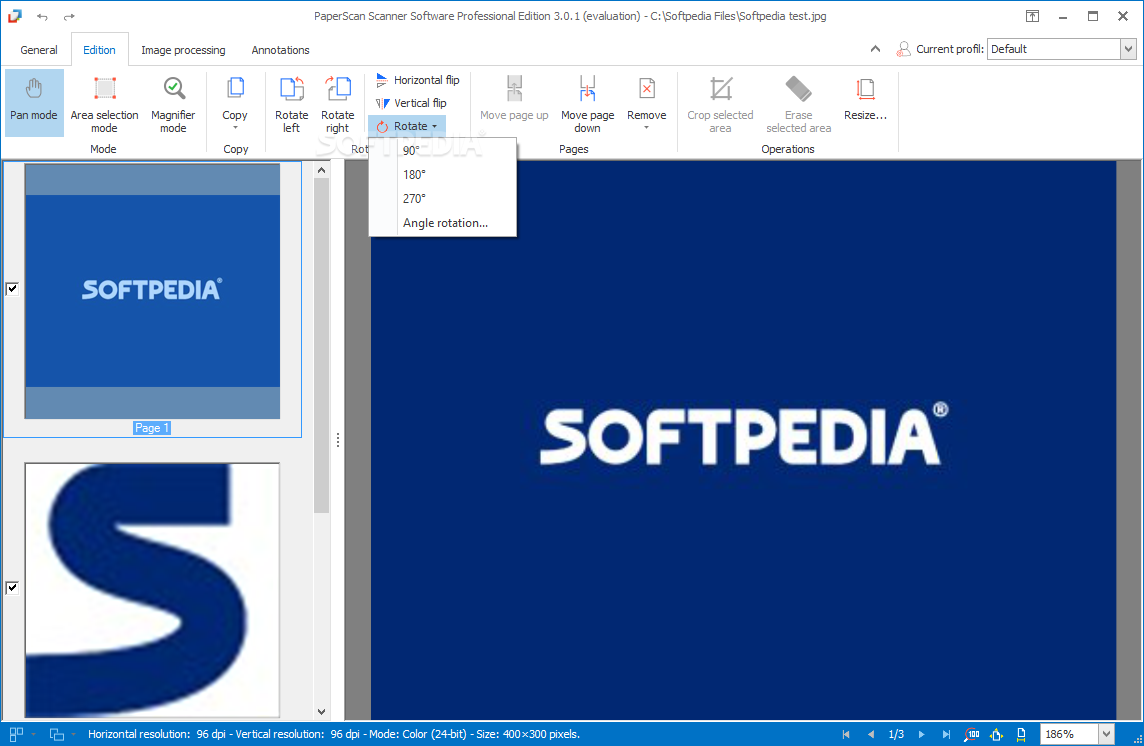Choose 180° from the Rotate menu

click(x=443, y=174)
